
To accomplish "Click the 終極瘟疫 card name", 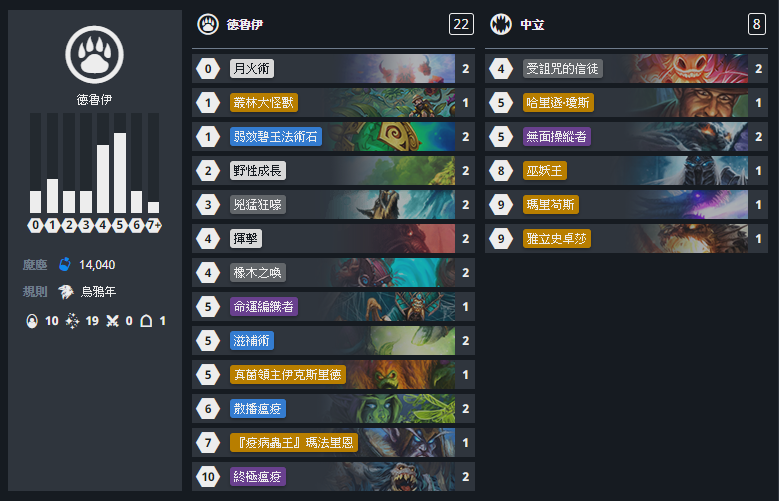I will click(257, 476).
